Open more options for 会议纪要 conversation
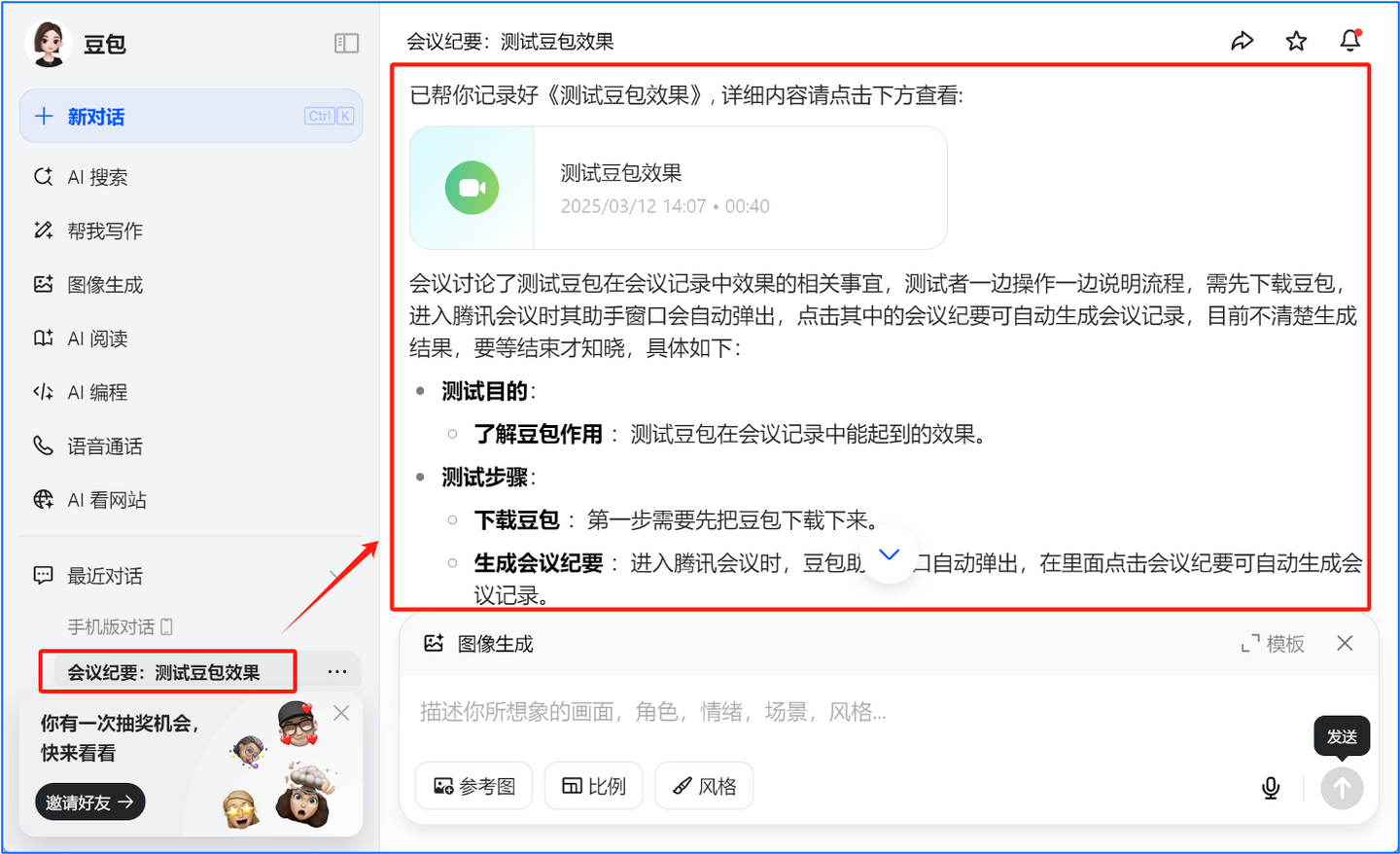The height and width of the screenshot is (854, 1400). pyautogui.click(x=337, y=672)
